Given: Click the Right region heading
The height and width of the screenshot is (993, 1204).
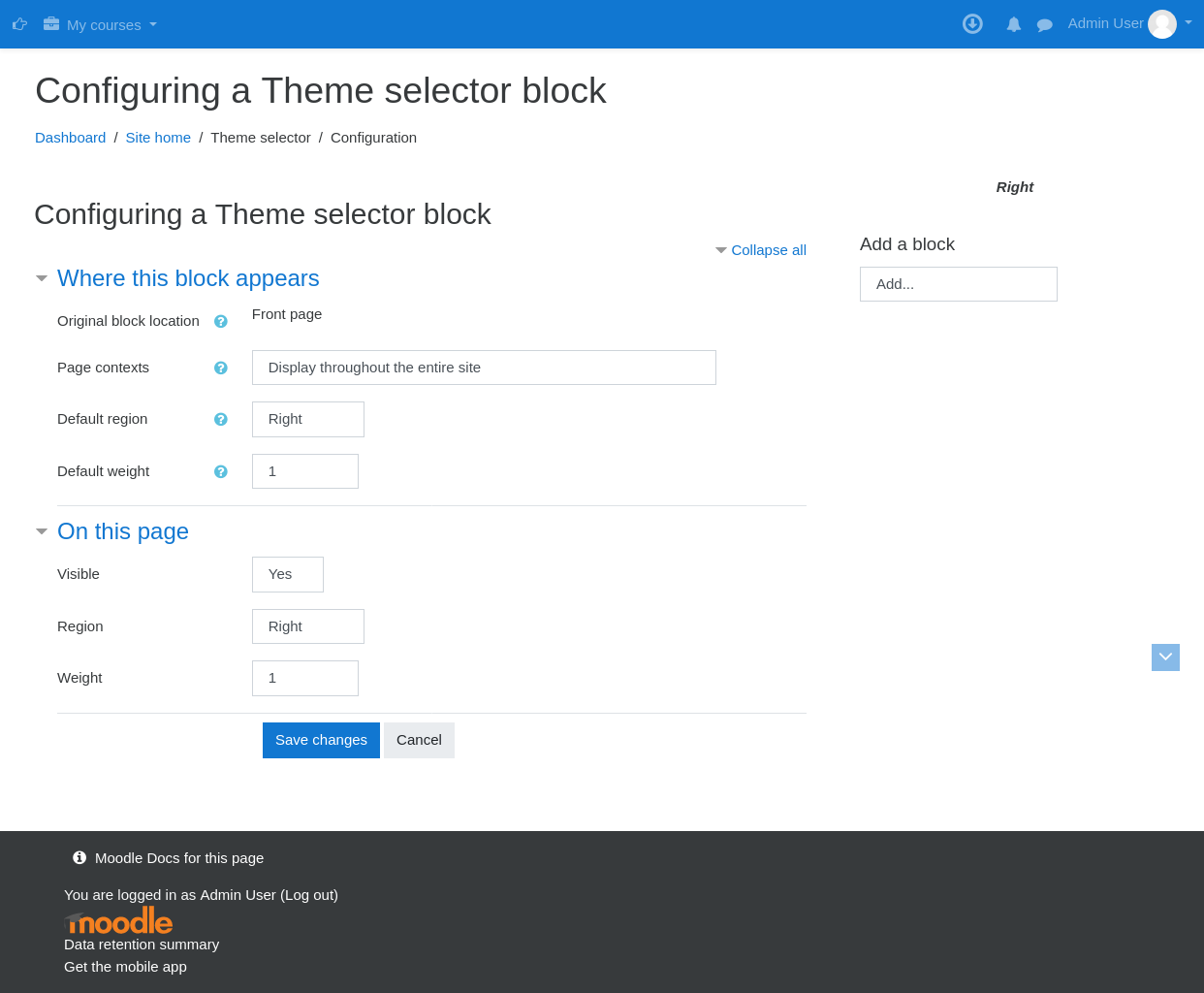Looking at the screenshot, I should (x=1015, y=187).
